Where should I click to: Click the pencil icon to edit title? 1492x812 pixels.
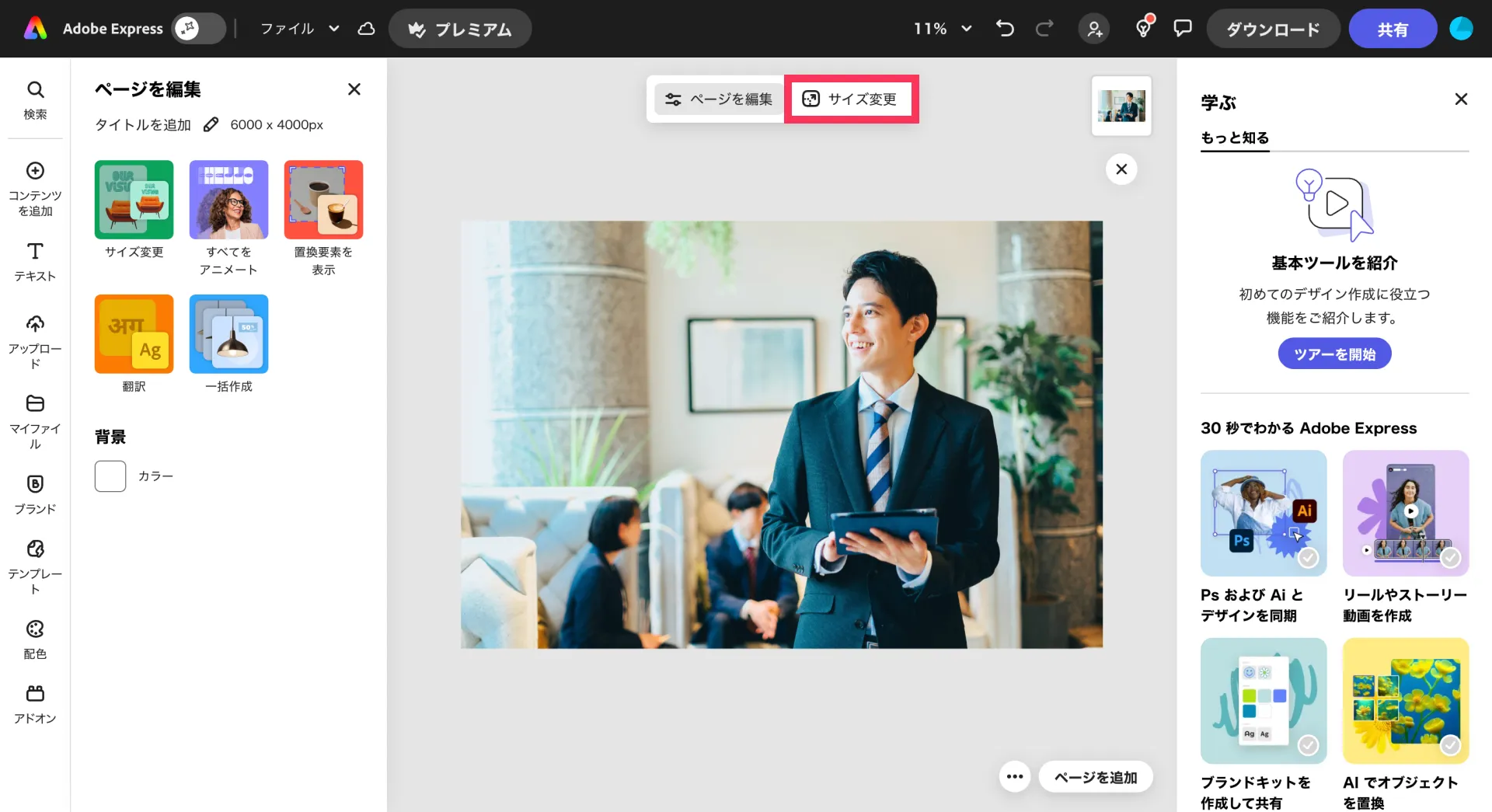tap(211, 124)
